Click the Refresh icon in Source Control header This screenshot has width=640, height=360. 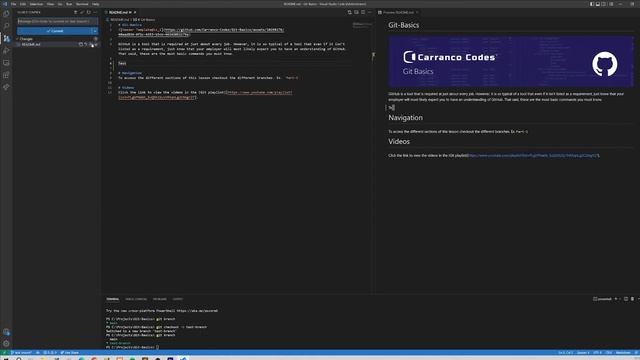[x=89, y=12]
